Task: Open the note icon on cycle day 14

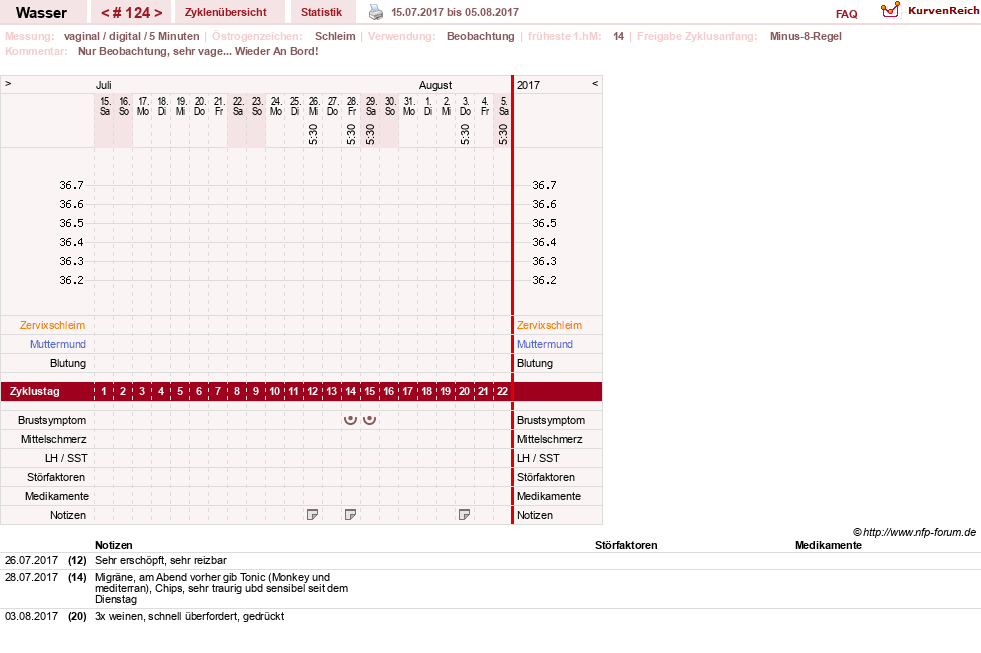Action: click(350, 515)
